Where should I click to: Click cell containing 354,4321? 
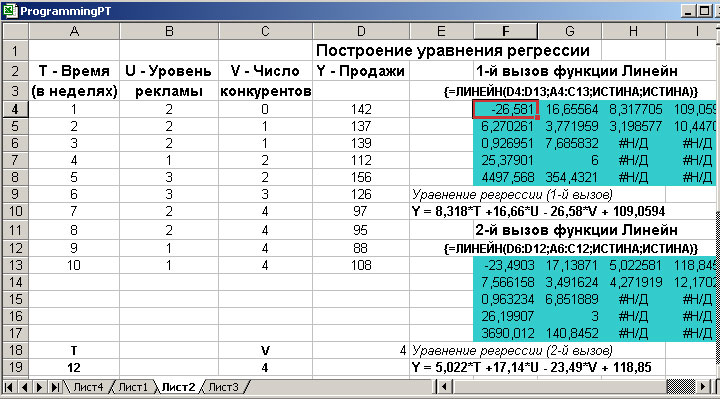pyautogui.click(x=569, y=177)
